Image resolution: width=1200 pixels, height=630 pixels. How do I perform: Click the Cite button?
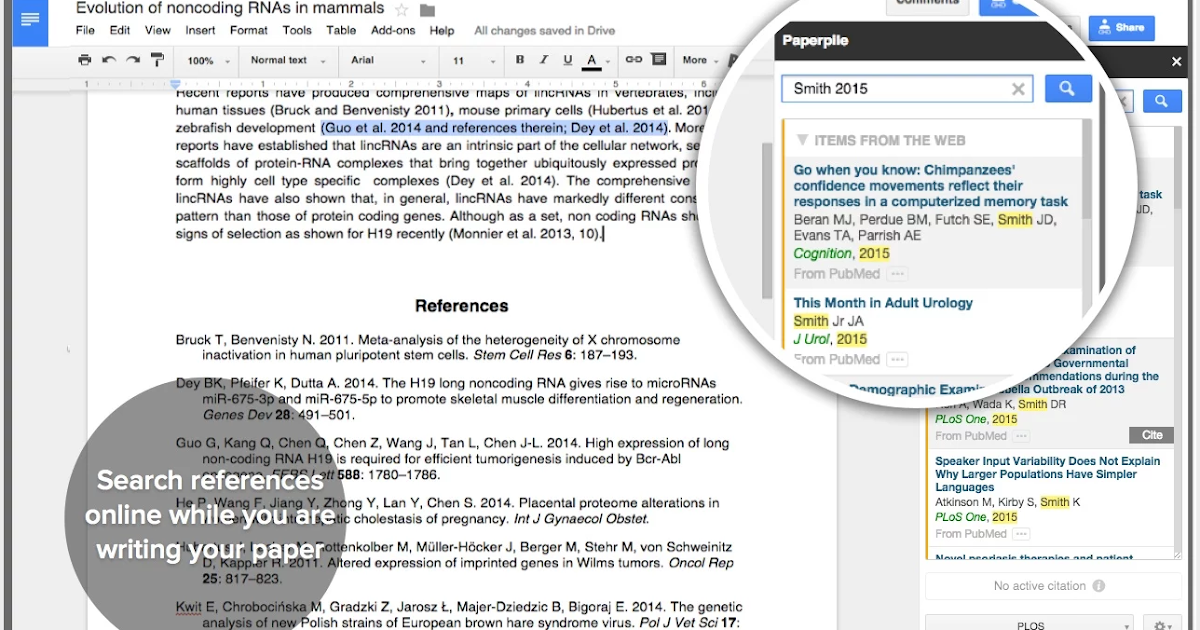click(x=1152, y=435)
